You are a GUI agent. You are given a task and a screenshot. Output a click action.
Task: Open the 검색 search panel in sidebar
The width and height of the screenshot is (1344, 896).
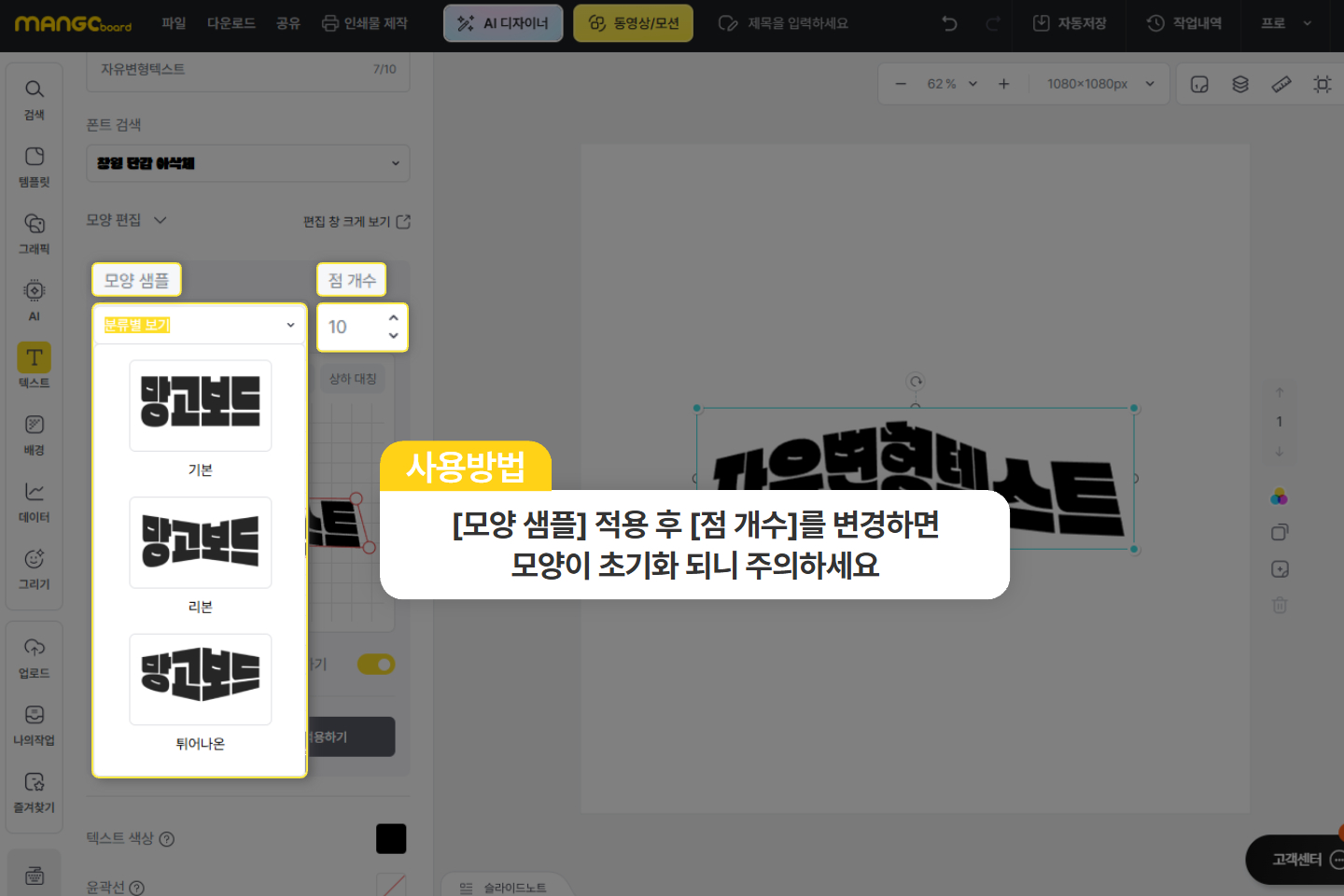(x=35, y=99)
